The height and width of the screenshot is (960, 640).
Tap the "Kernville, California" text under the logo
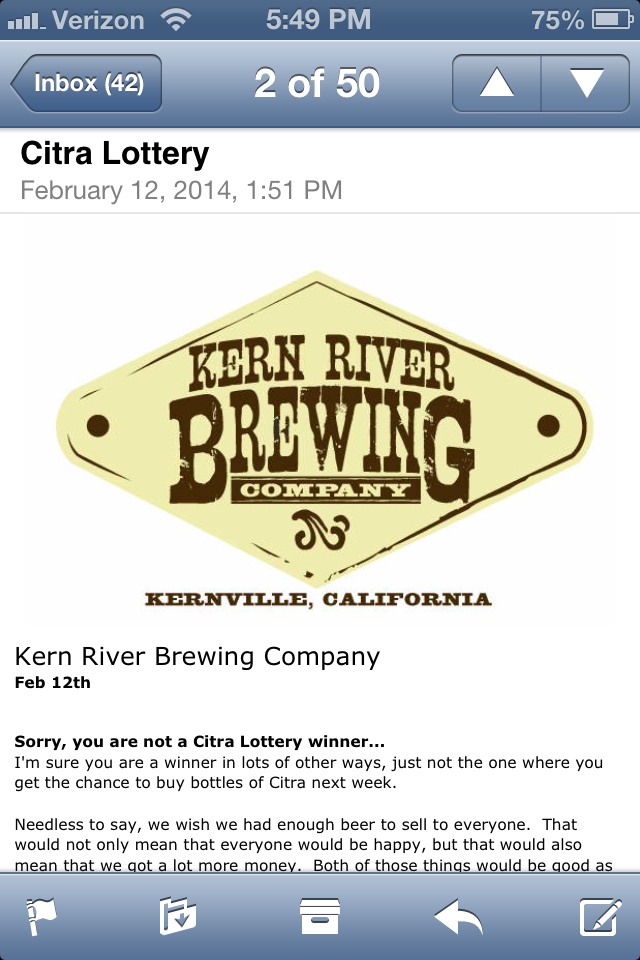click(318, 600)
